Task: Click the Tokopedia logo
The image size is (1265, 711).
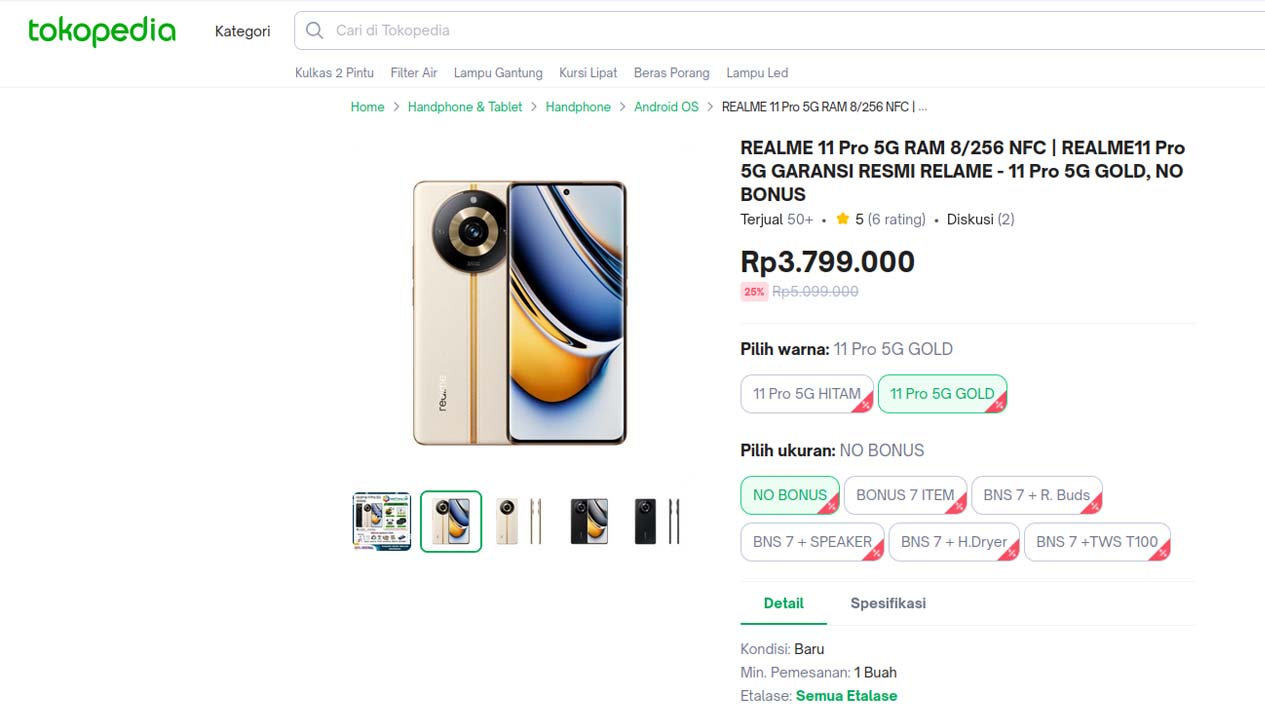Action: [x=100, y=31]
